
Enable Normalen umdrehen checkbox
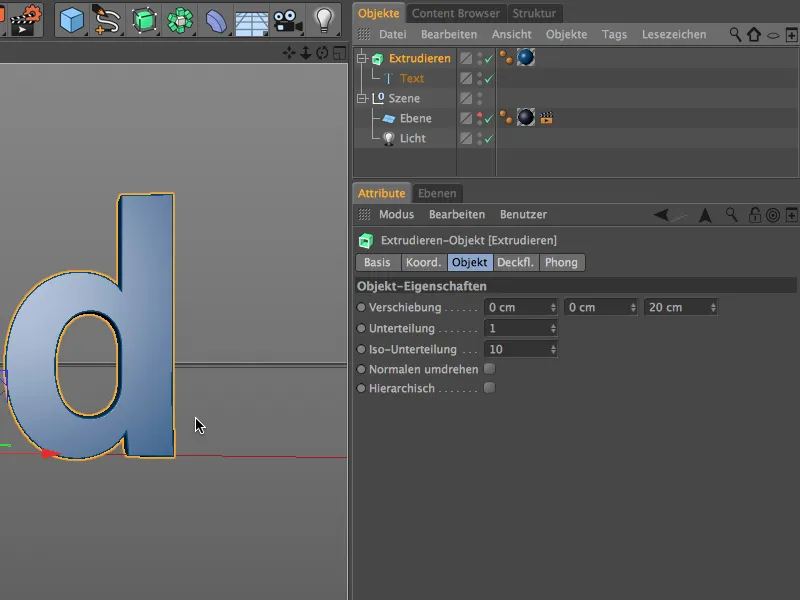489,369
